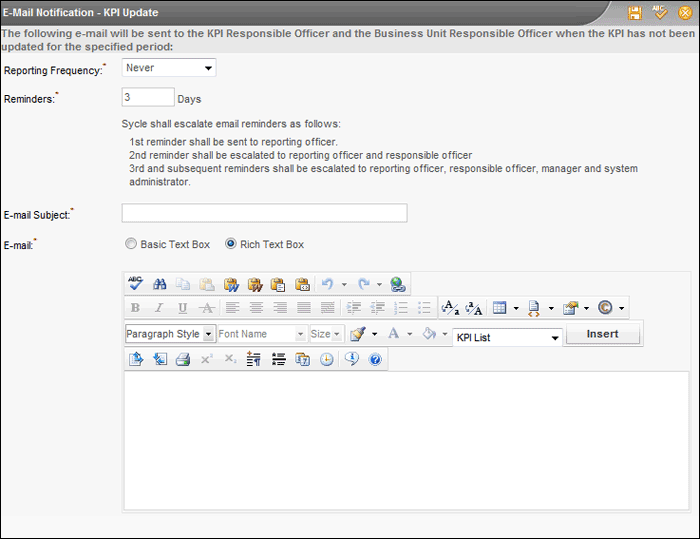The image size is (700, 539).
Task: Open the hyperlink manager globe icon
Action: pos(397,284)
